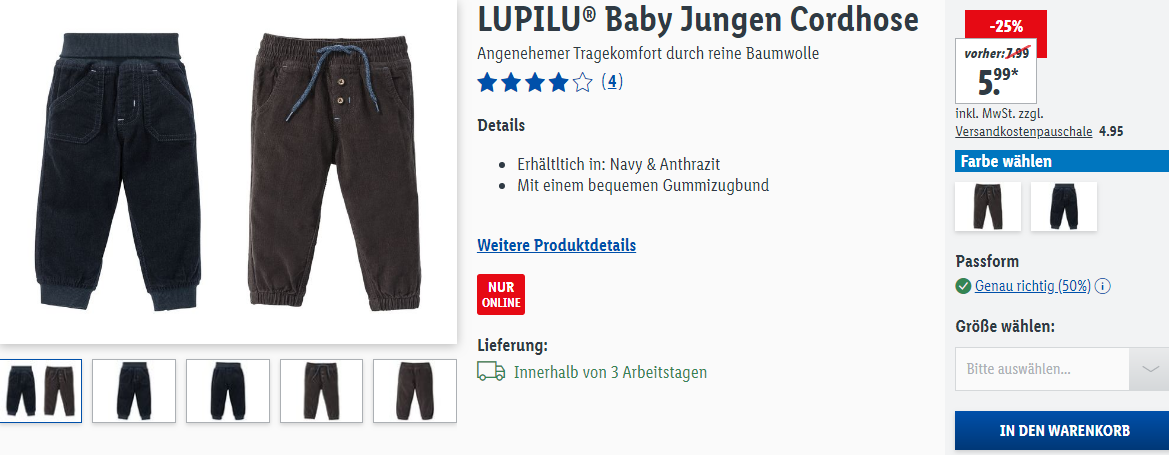This screenshot has height=455, width=1169.
Task: Click the -25% discount badge
Action: (x=1006, y=26)
